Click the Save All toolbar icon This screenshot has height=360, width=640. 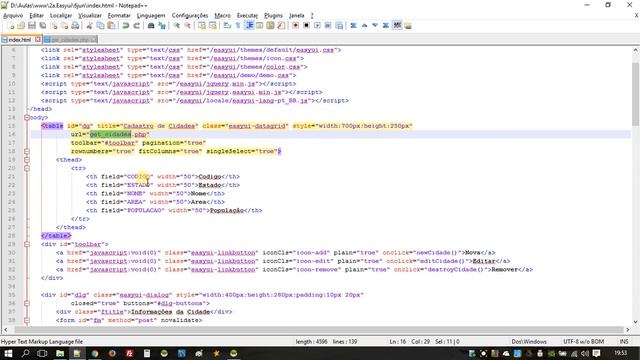(42, 26)
